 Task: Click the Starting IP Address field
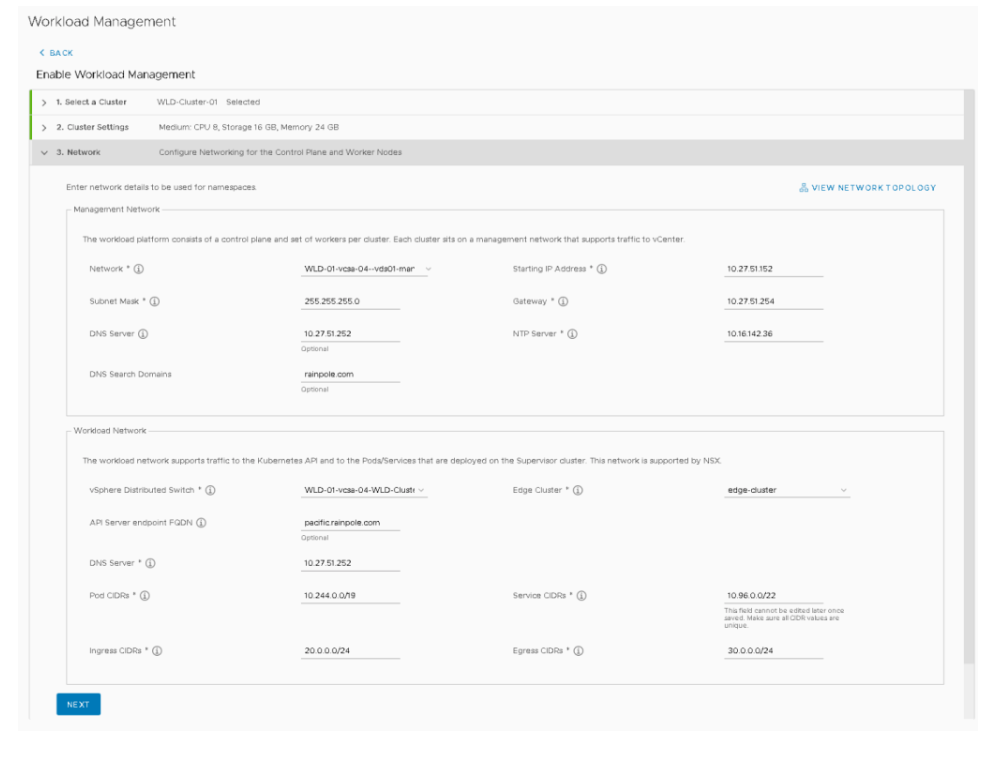tap(773, 269)
